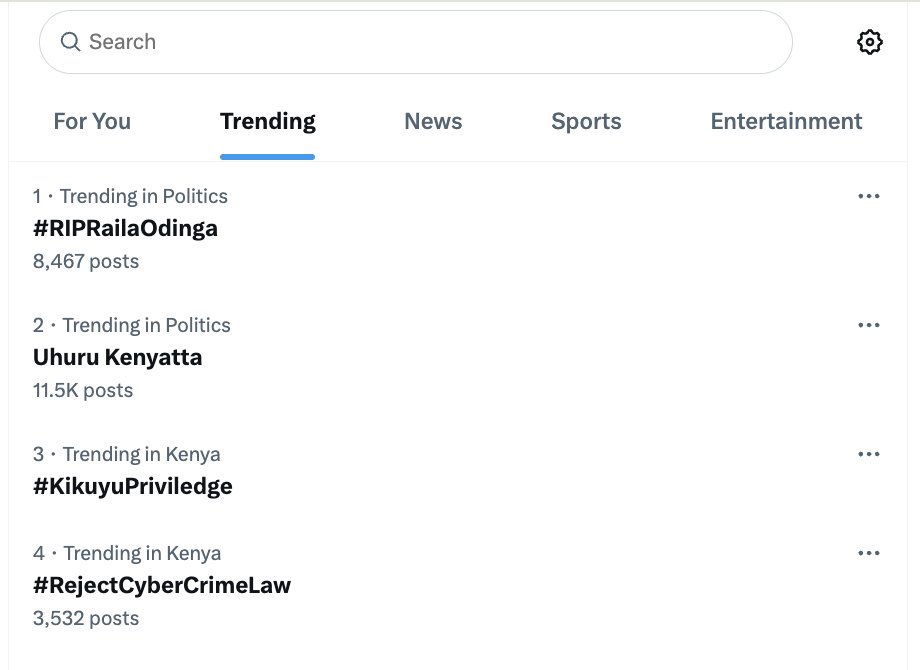This screenshot has width=920, height=670.
Task: Open the #RIPRailaOdinga trending hashtag
Action: tap(125, 228)
